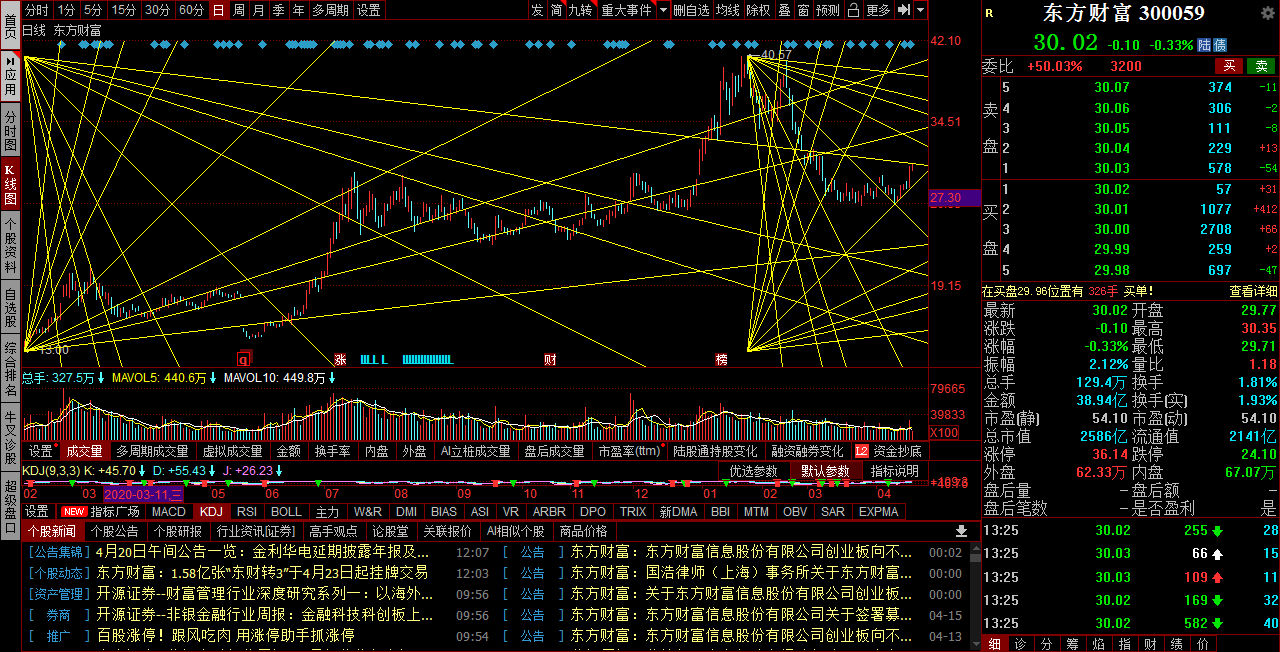Click the yellow R marker near stock title
Screen dimensions: 1280x652
coord(989,13)
